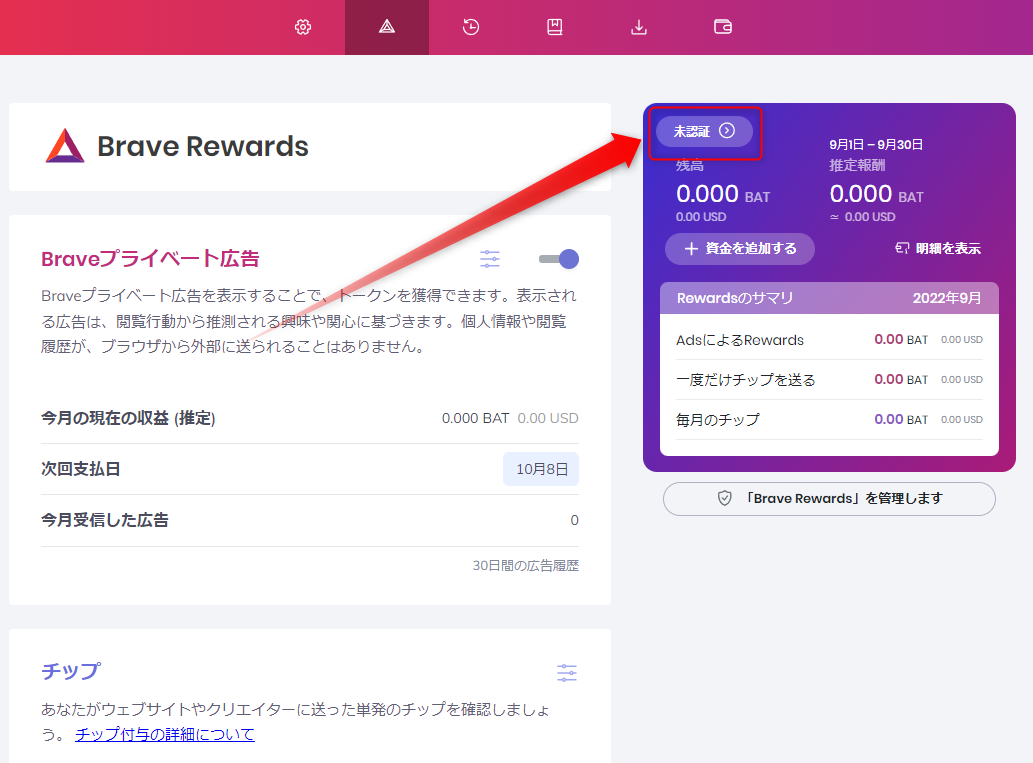
Task: Open the チップ付与の詳細について link
Action: (x=165, y=735)
